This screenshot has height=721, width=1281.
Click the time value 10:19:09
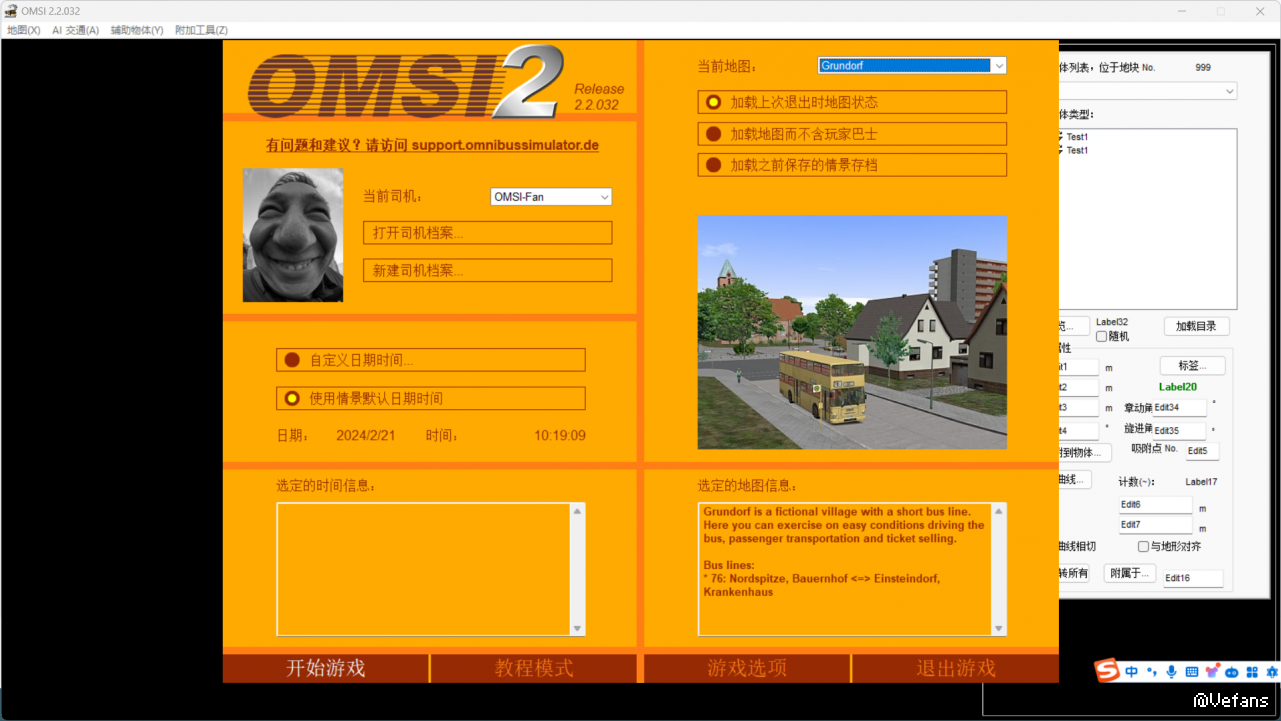(x=560, y=436)
